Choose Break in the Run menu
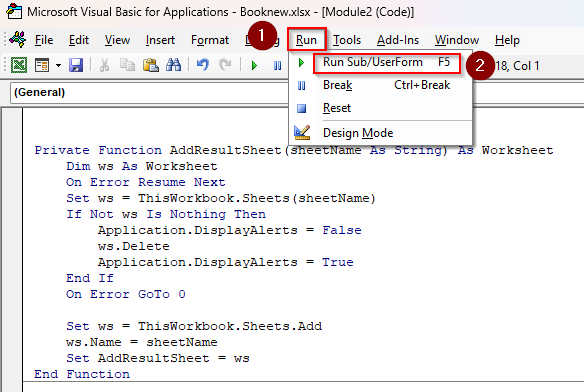 (x=381, y=85)
